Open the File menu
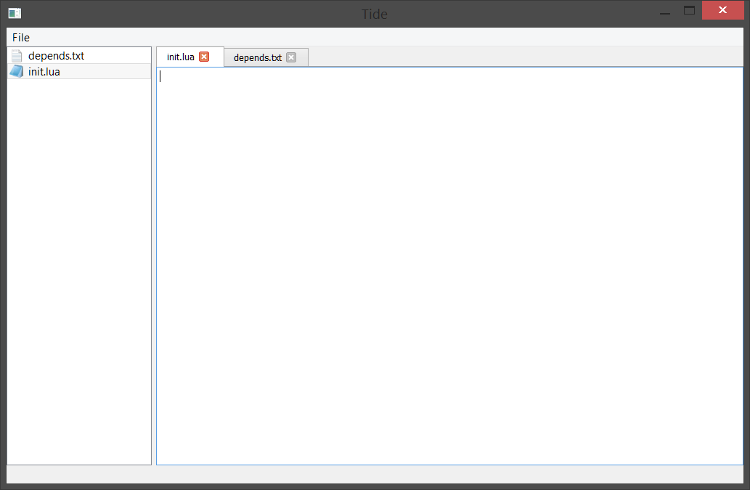The height and width of the screenshot is (490, 750). click(x=21, y=37)
